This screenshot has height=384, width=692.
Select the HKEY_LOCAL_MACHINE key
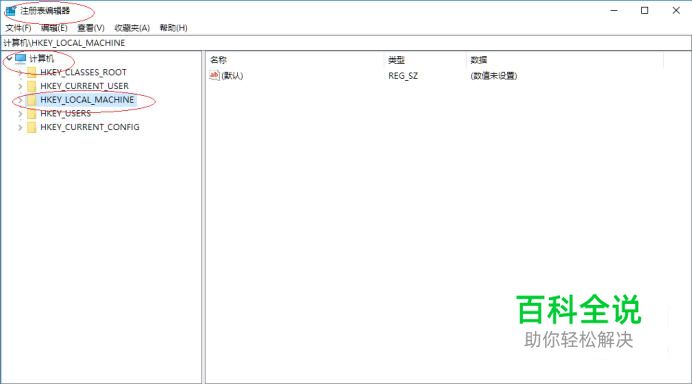click(87, 100)
